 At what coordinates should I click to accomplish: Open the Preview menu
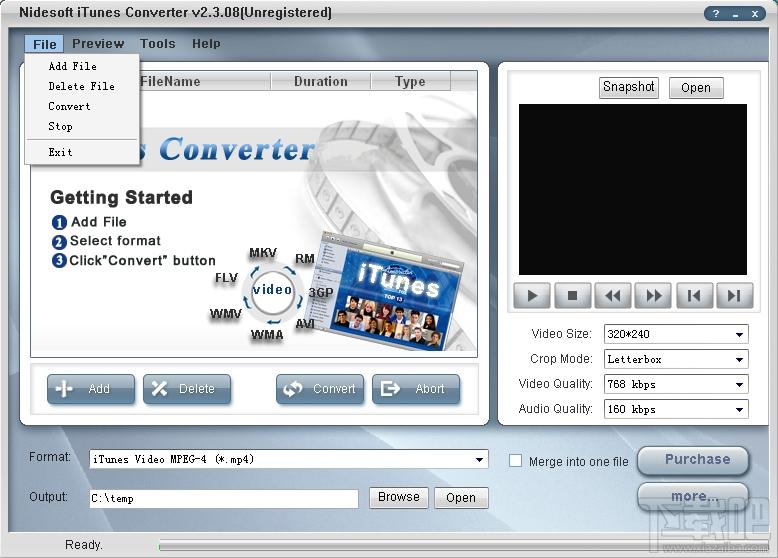tap(98, 44)
